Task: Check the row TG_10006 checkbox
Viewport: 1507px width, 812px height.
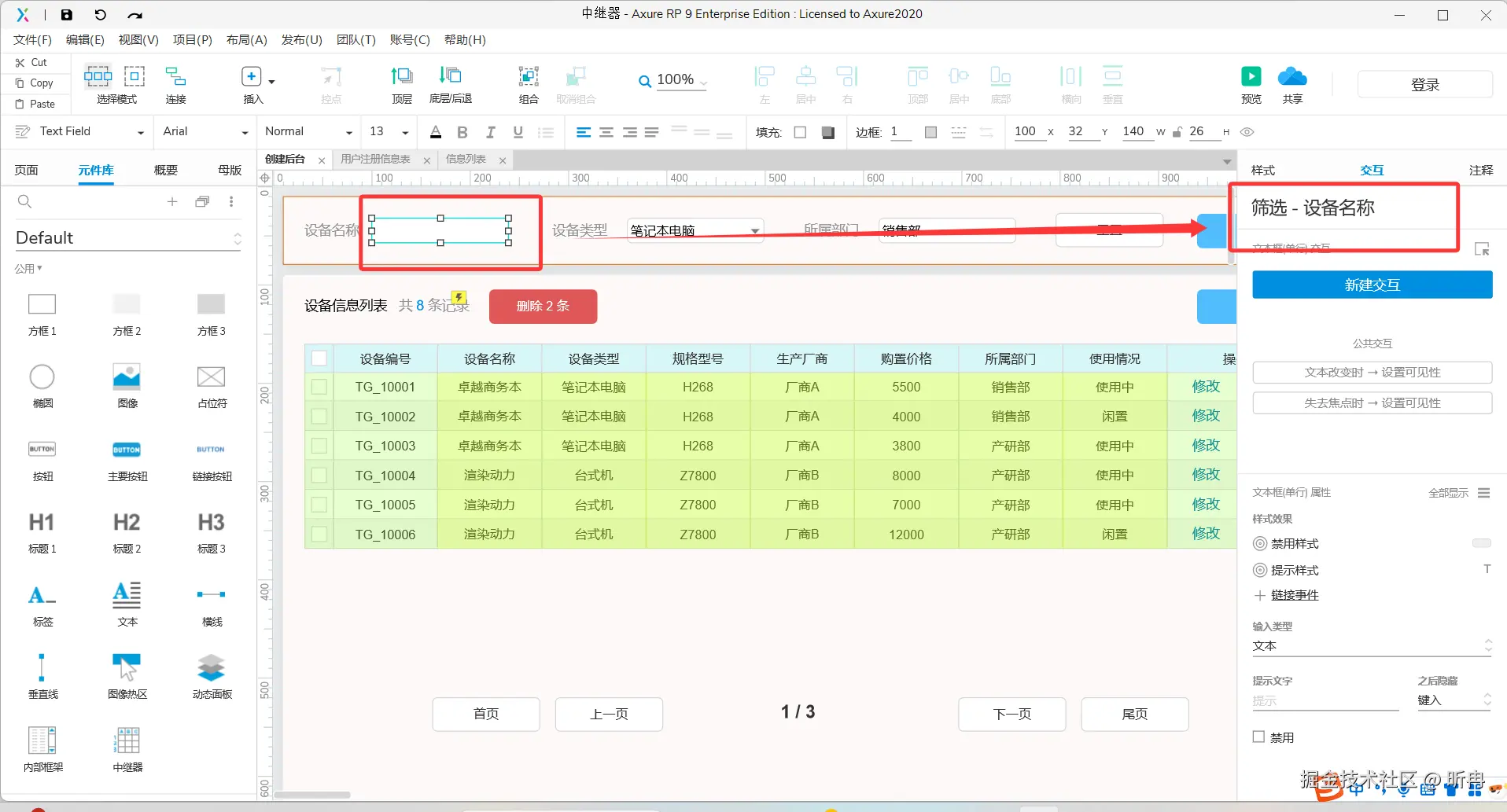Action: [x=319, y=535]
